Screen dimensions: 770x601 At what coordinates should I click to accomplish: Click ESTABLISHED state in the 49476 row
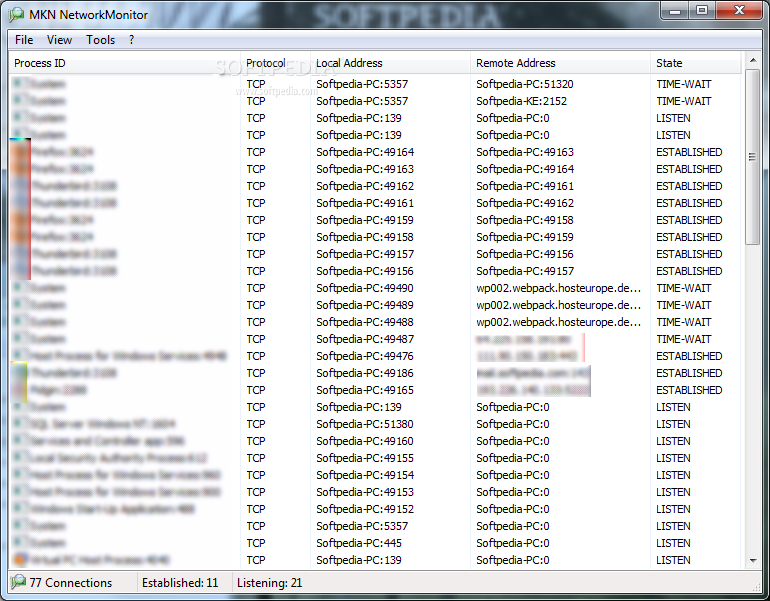(689, 356)
